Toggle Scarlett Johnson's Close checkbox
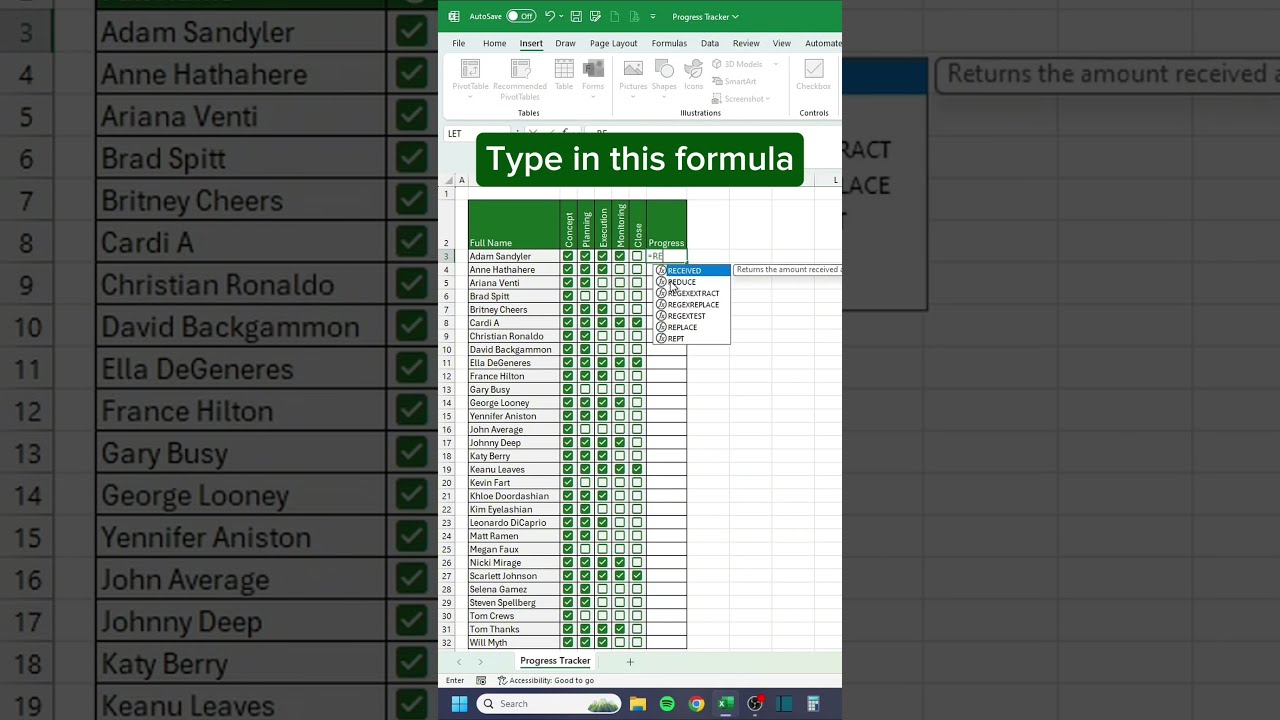 [x=637, y=576]
